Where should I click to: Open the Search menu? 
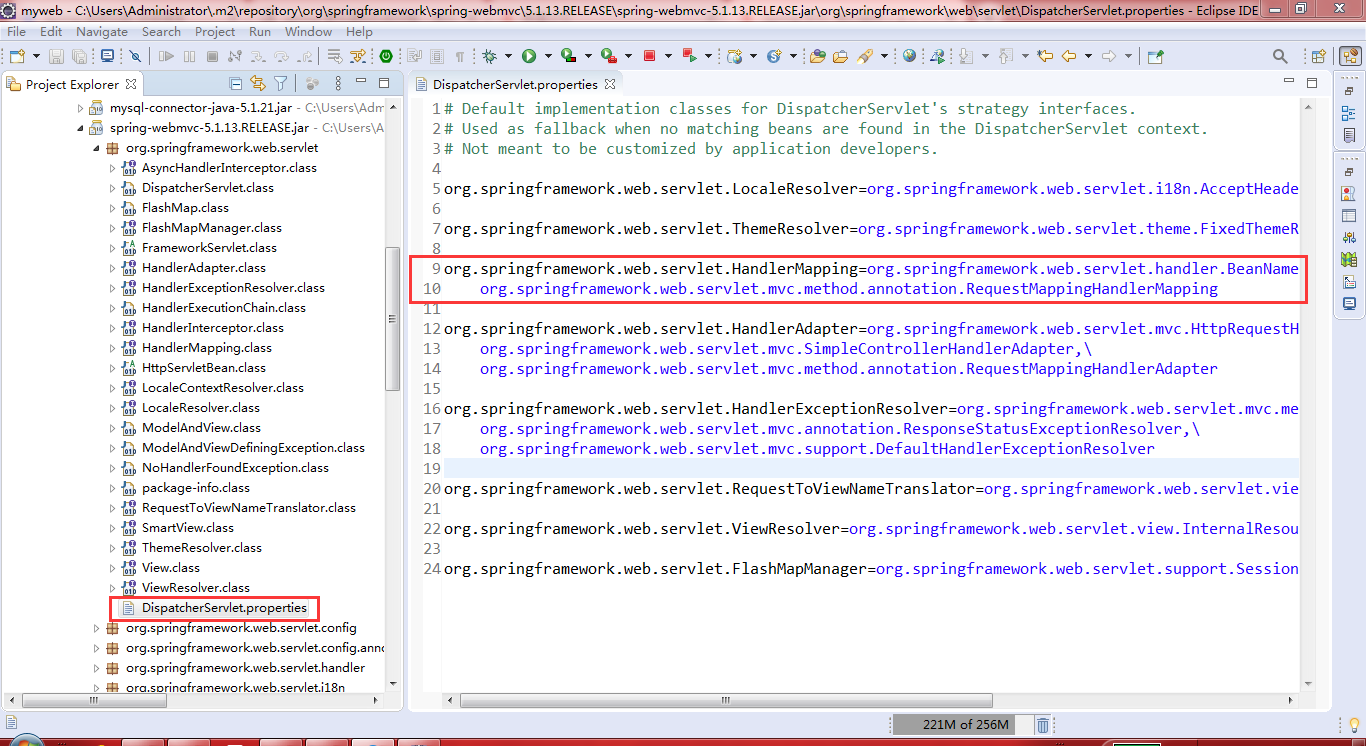pos(161,31)
